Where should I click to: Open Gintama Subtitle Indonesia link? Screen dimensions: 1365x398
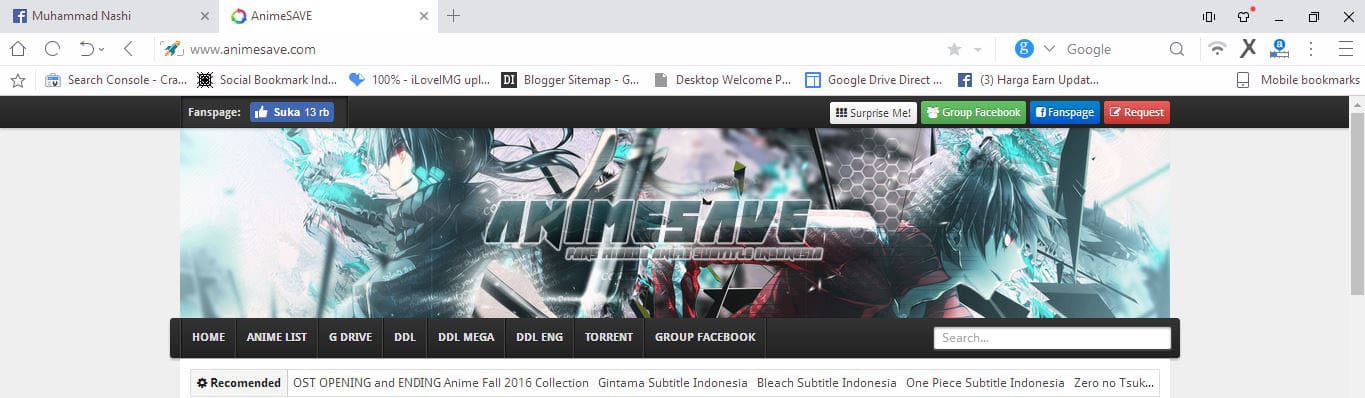coord(673,383)
